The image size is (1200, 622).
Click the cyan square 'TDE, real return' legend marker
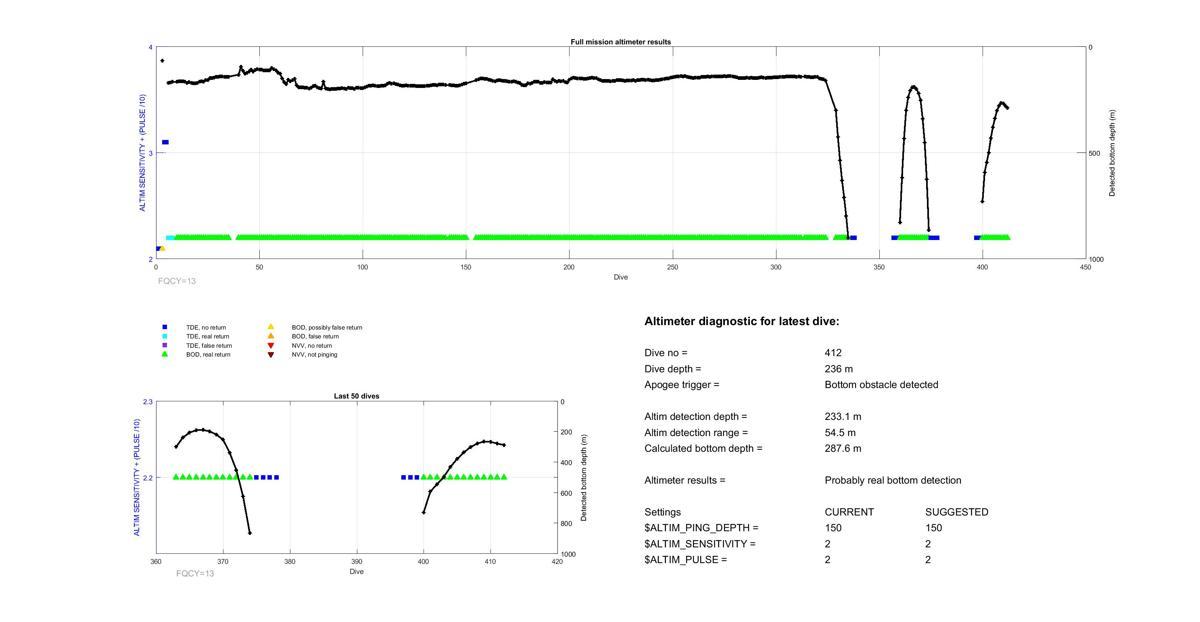tap(165, 336)
